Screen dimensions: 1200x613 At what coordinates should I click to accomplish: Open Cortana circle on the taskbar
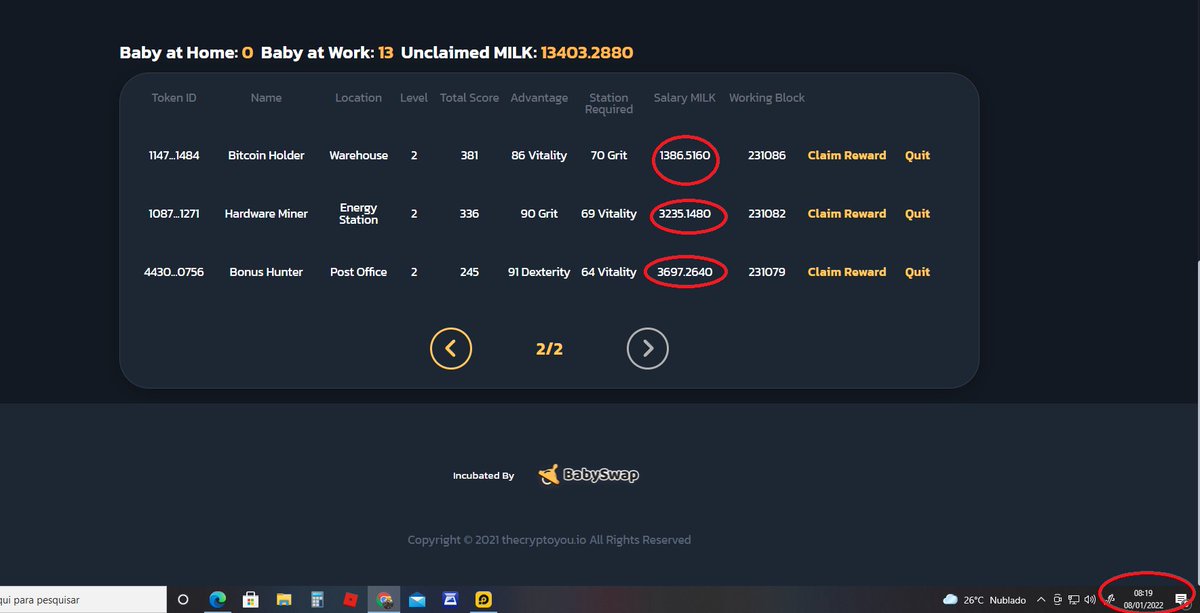click(x=183, y=600)
